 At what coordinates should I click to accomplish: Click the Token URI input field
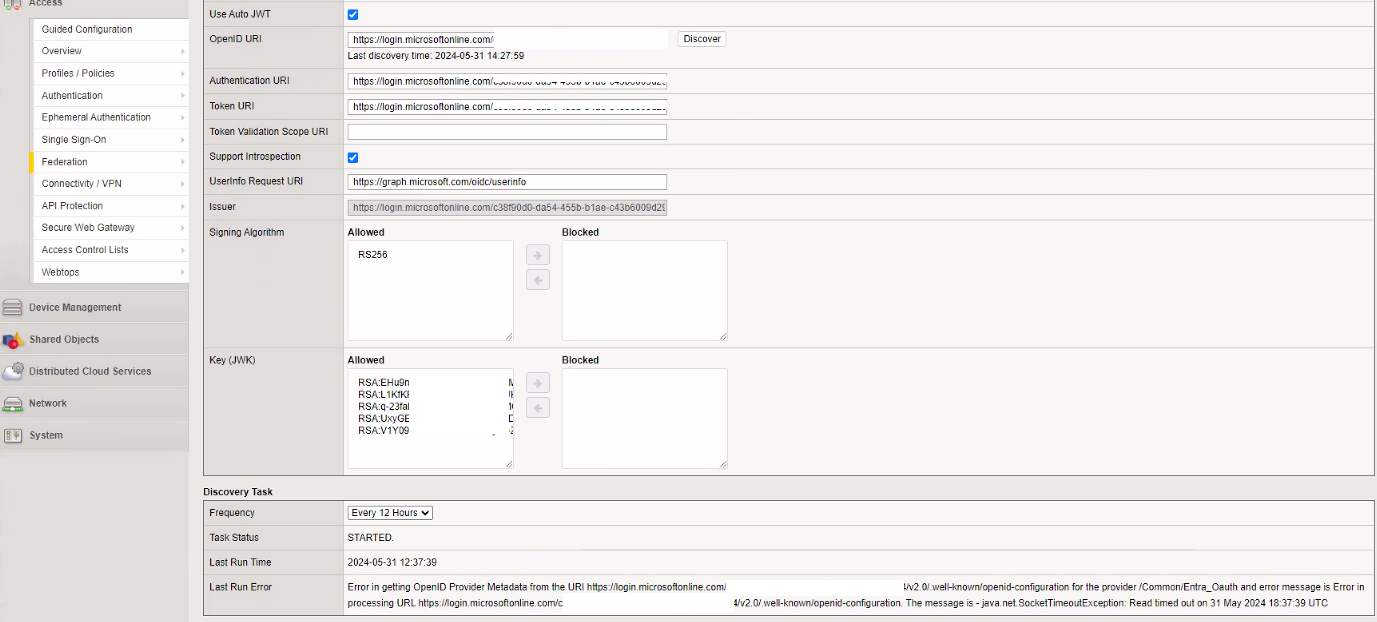(x=507, y=106)
